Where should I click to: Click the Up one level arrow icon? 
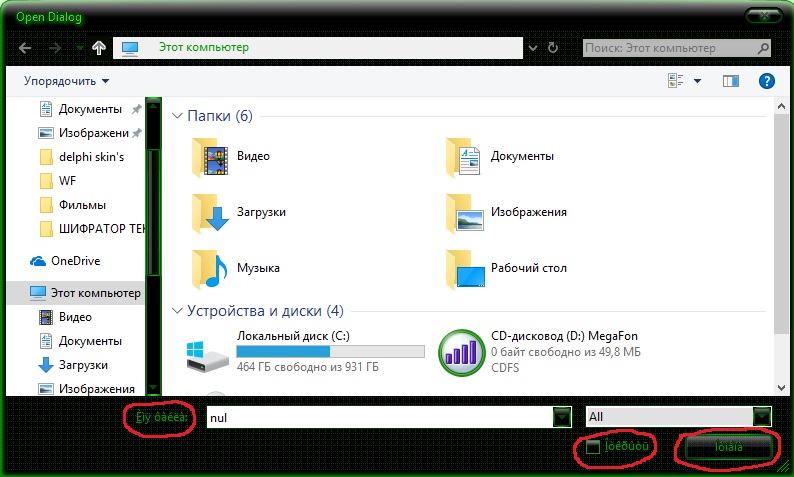tap(98, 47)
